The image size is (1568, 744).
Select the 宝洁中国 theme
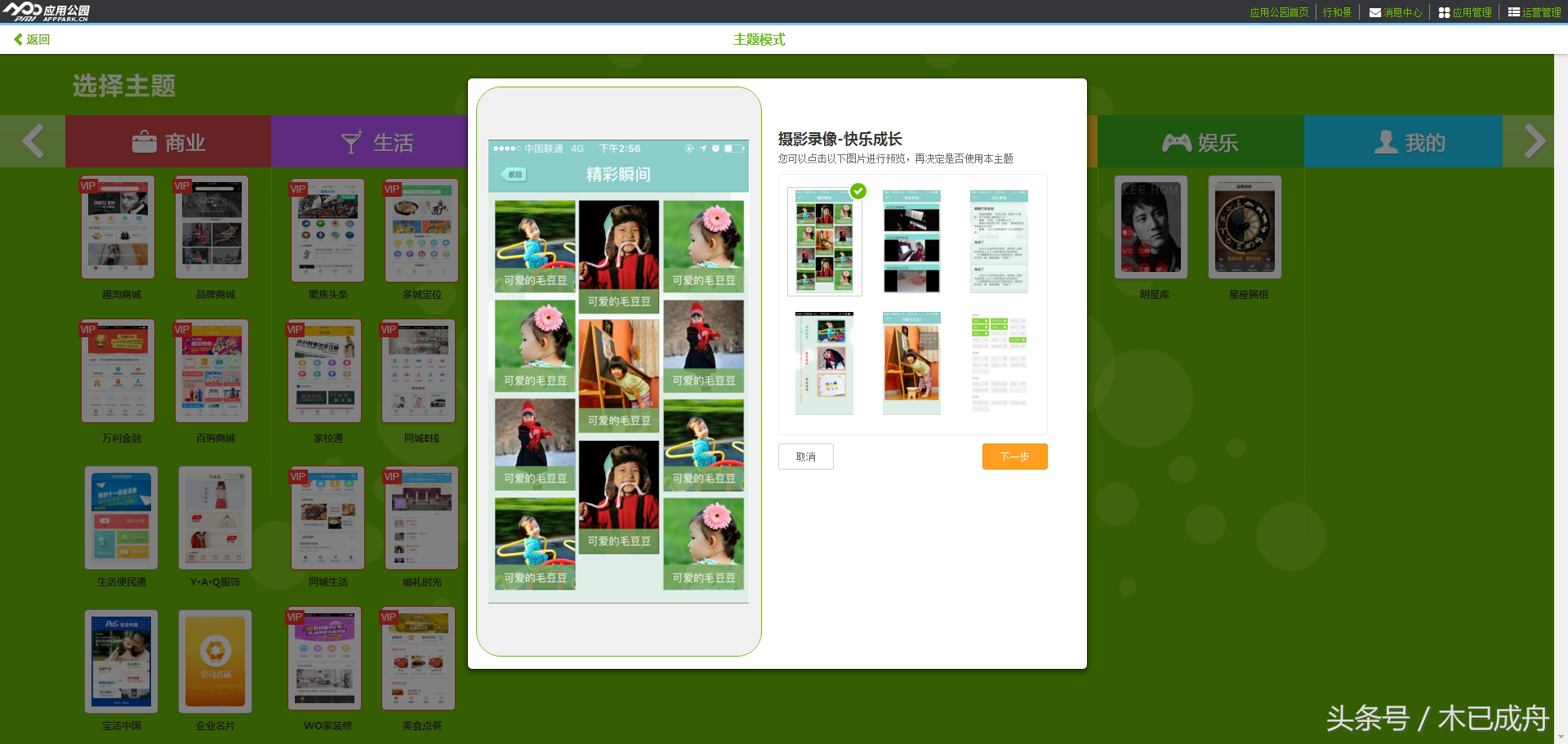[121, 662]
